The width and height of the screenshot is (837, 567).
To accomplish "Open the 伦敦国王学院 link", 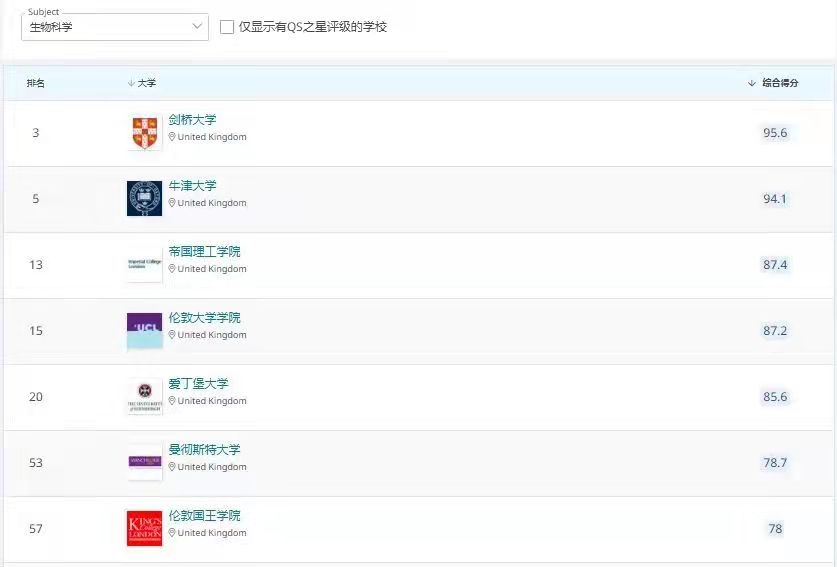I will tap(204, 516).
